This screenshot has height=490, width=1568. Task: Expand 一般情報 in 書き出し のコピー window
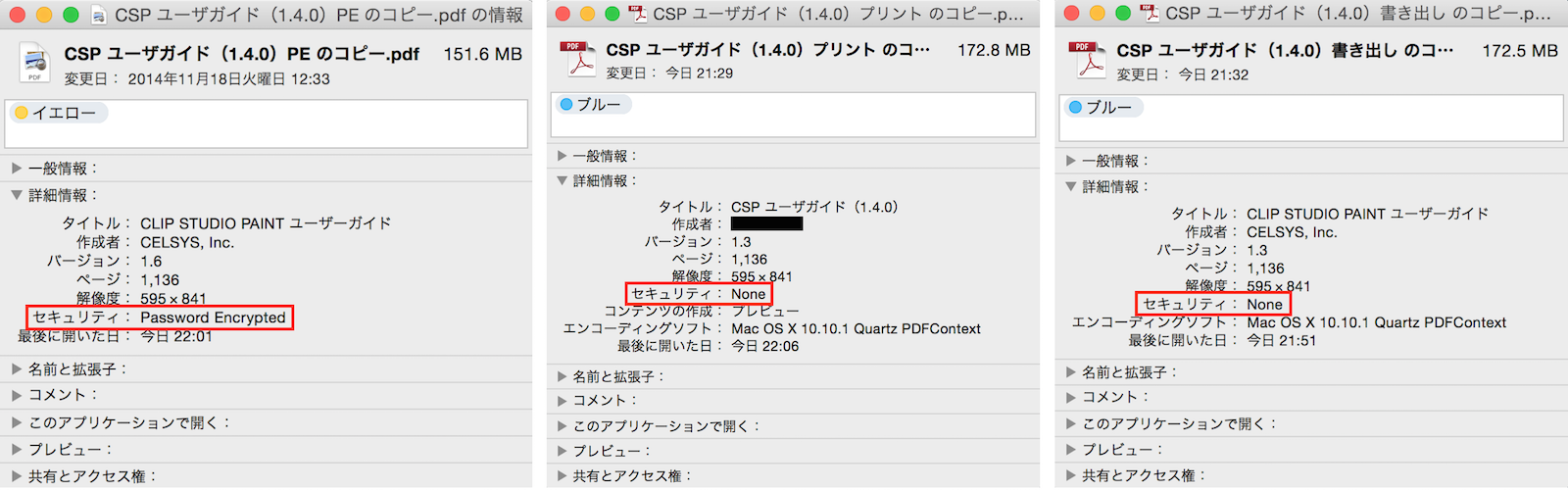1071,161
